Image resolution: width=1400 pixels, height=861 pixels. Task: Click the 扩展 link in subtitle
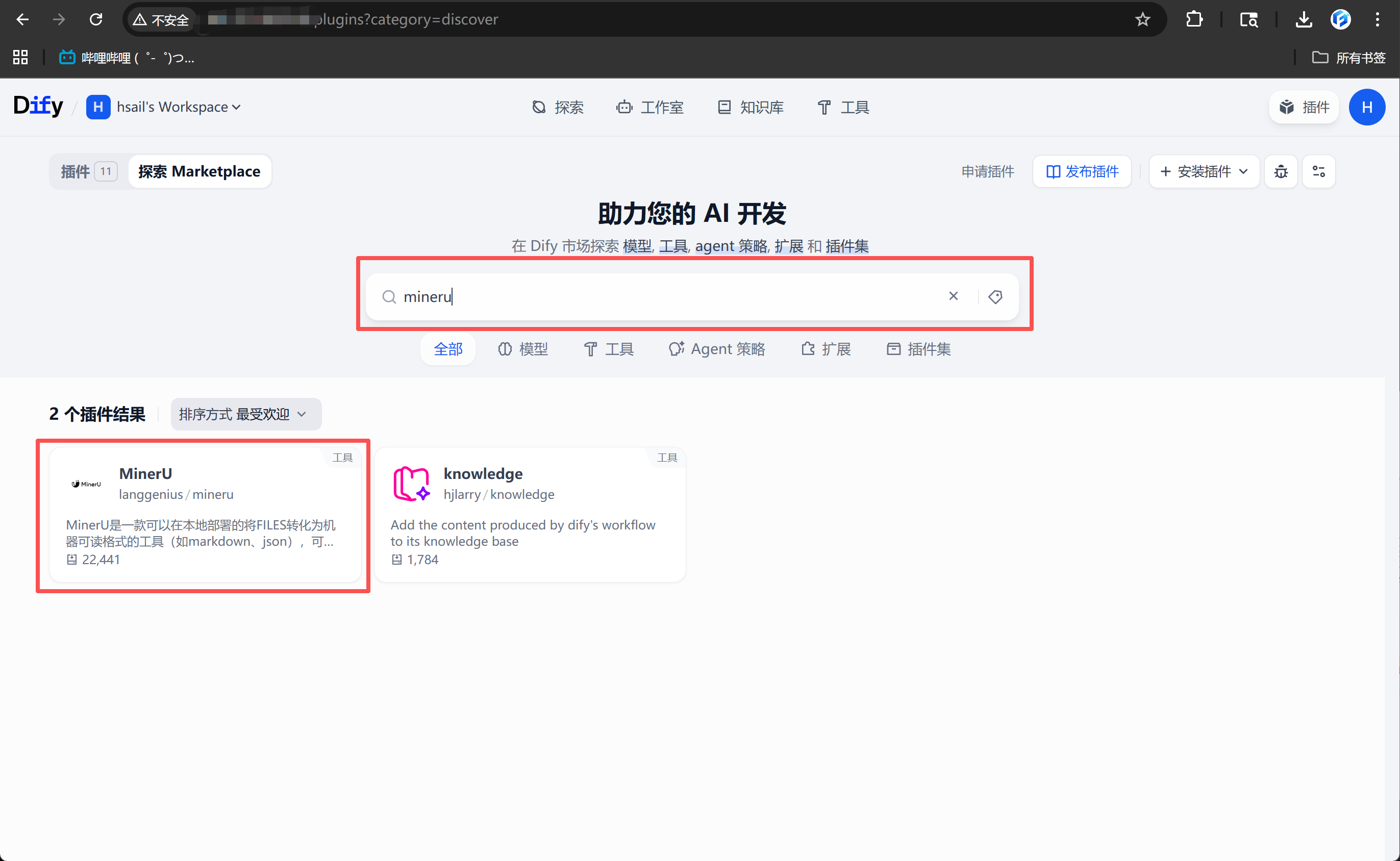[789, 246]
